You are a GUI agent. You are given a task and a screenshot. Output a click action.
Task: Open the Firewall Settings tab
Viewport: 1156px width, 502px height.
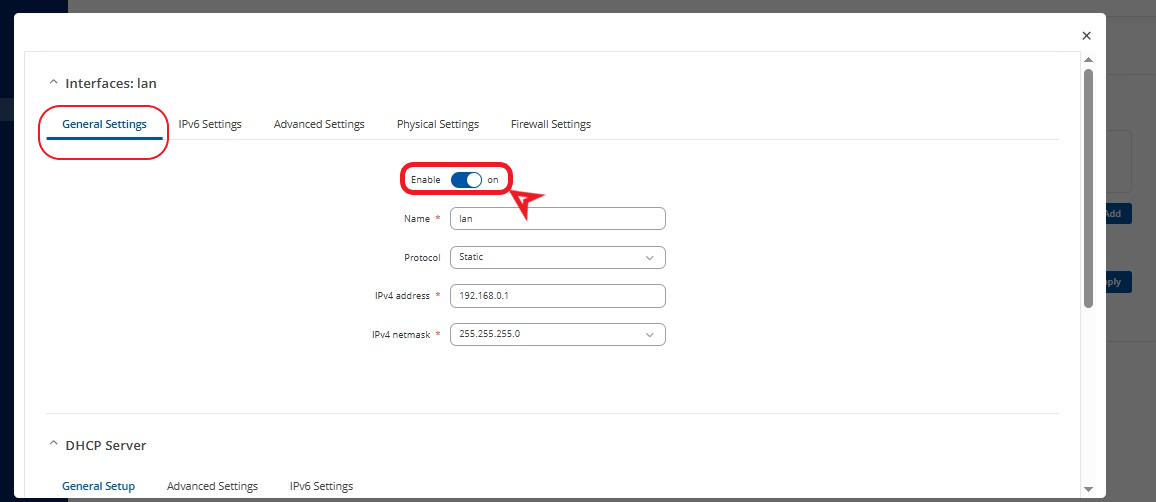click(550, 125)
